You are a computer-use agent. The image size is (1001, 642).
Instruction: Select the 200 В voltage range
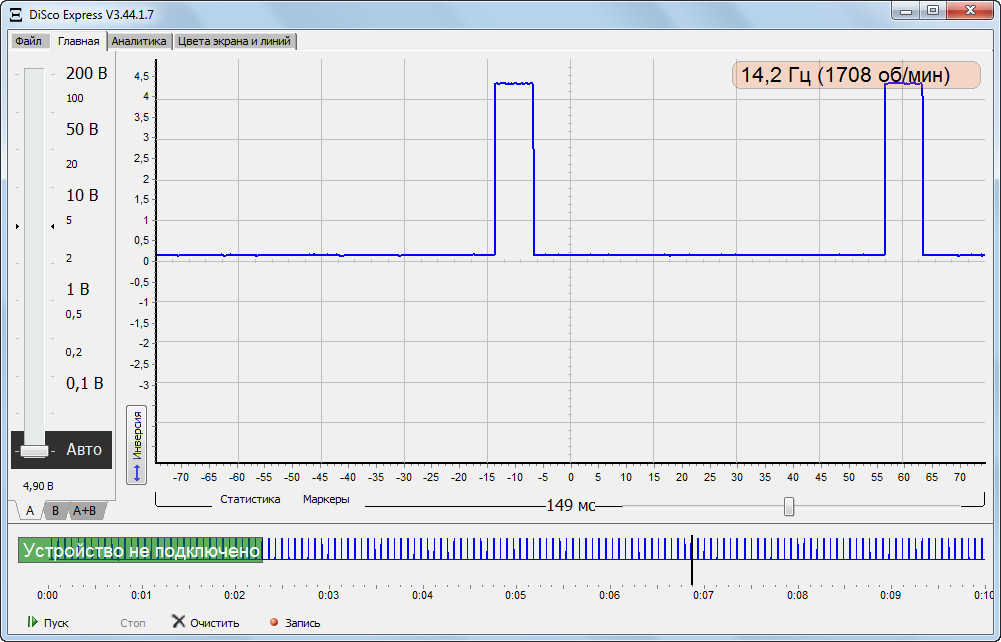pos(86,73)
